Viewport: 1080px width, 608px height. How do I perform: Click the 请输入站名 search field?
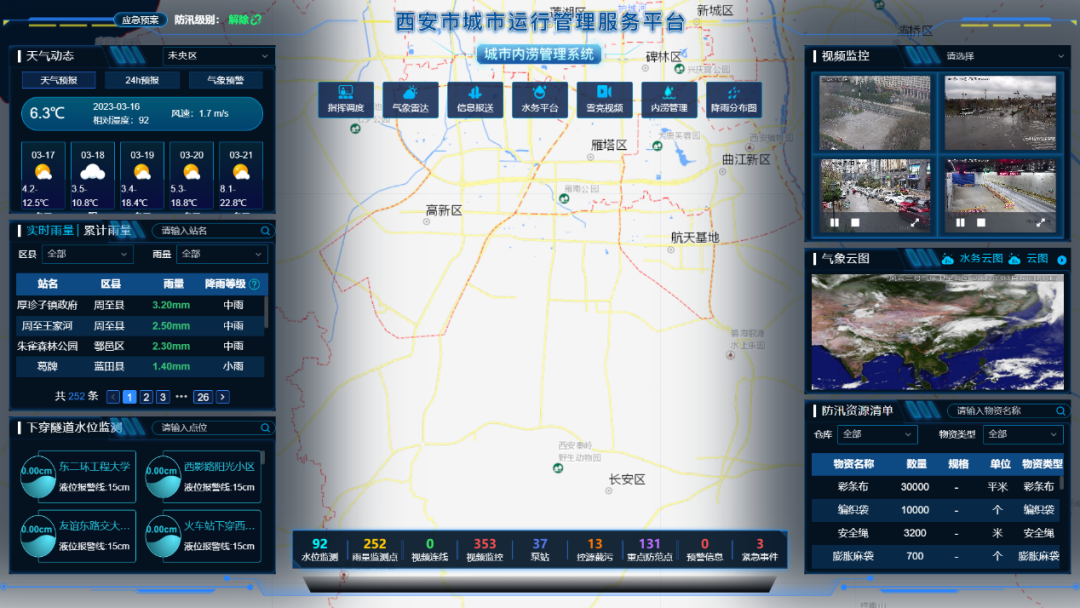pyautogui.click(x=212, y=231)
